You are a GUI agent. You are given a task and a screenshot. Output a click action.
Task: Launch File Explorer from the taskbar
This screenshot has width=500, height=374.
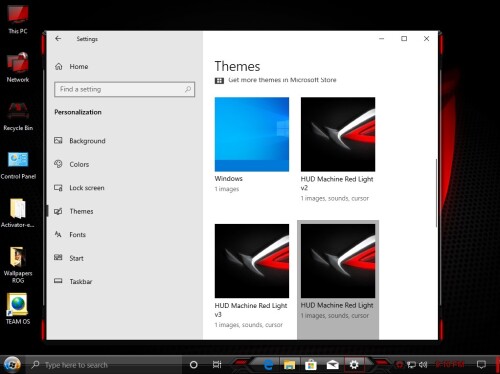289,365
